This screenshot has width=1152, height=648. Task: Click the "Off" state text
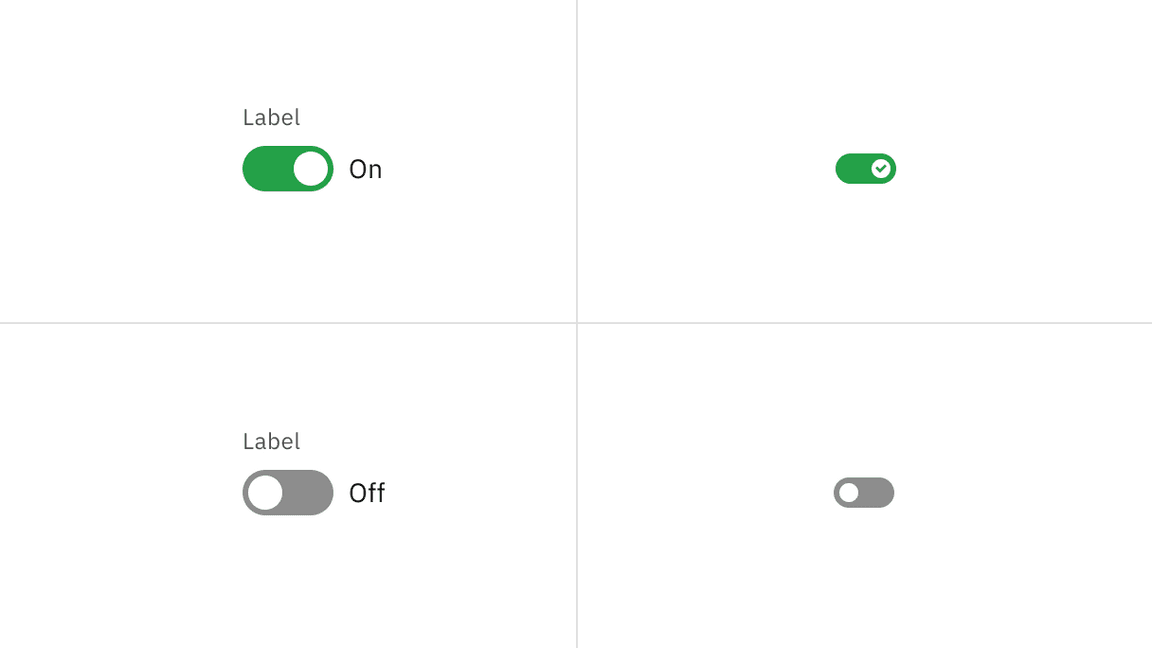pos(366,494)
